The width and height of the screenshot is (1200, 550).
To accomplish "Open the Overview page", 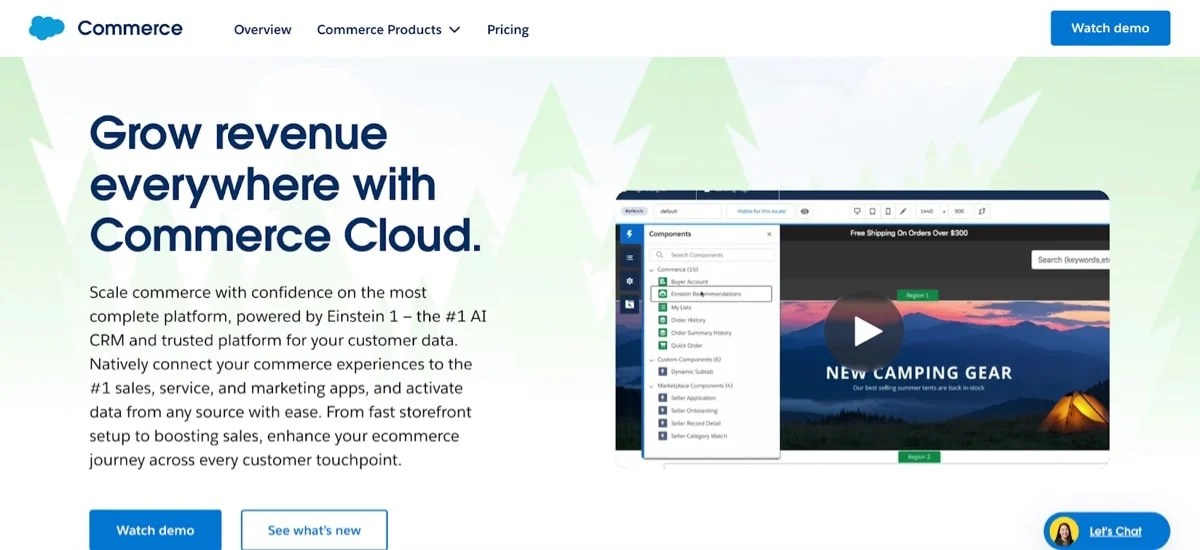I will 263,29.
